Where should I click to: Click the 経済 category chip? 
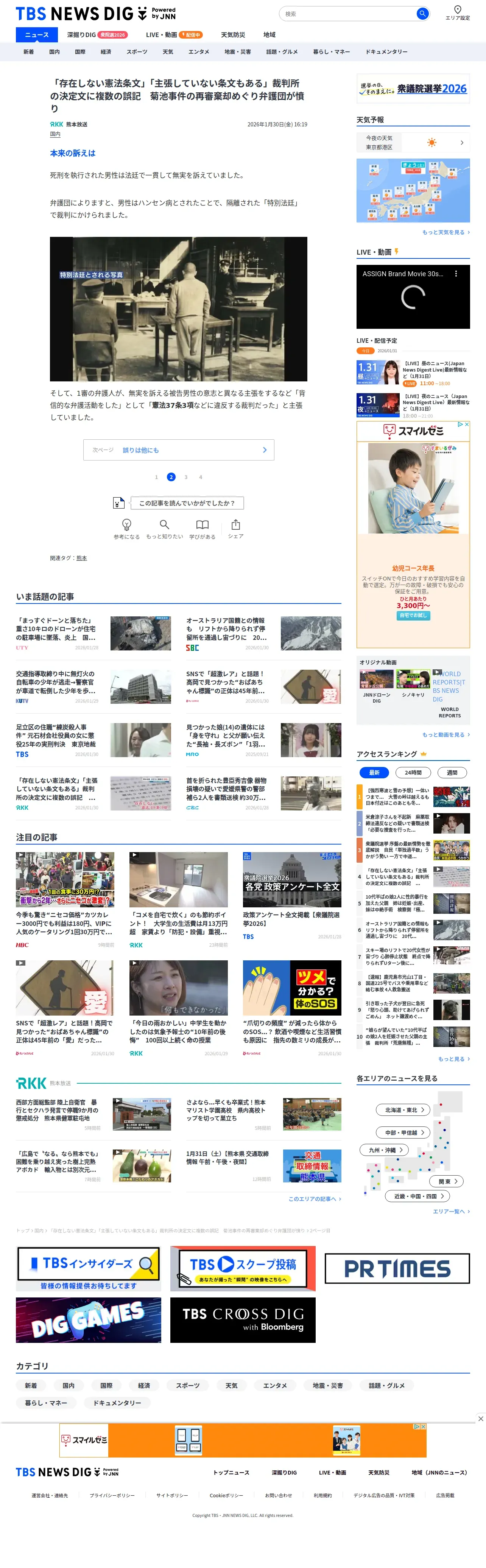(144, 1385)
